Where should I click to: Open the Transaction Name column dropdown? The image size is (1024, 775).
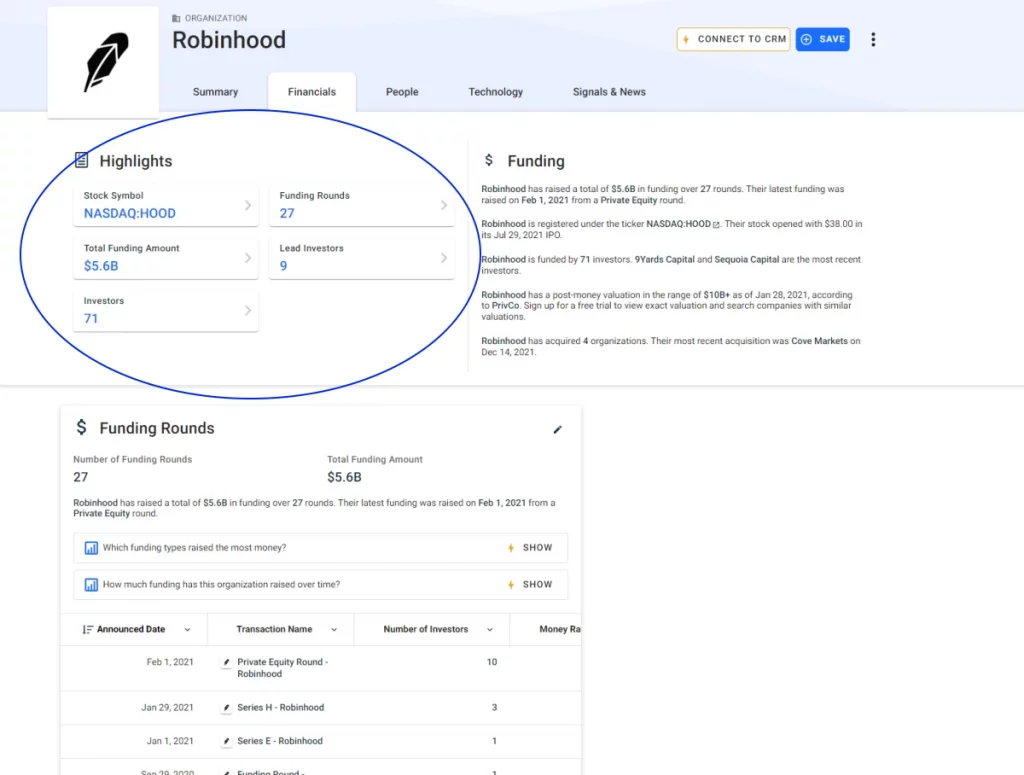point(334,630)
